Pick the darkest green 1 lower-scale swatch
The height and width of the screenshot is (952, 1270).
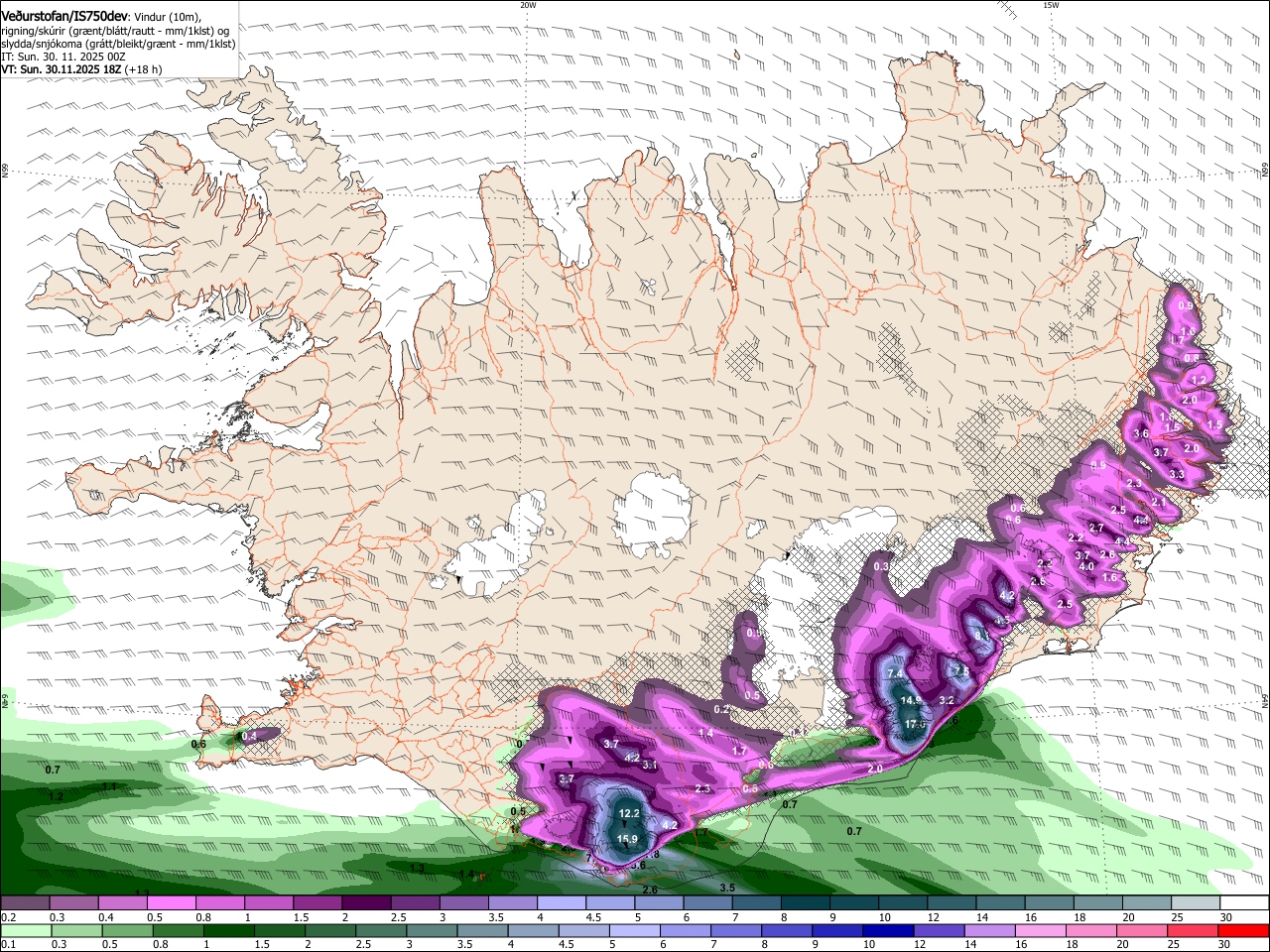[x=228, y=931]
